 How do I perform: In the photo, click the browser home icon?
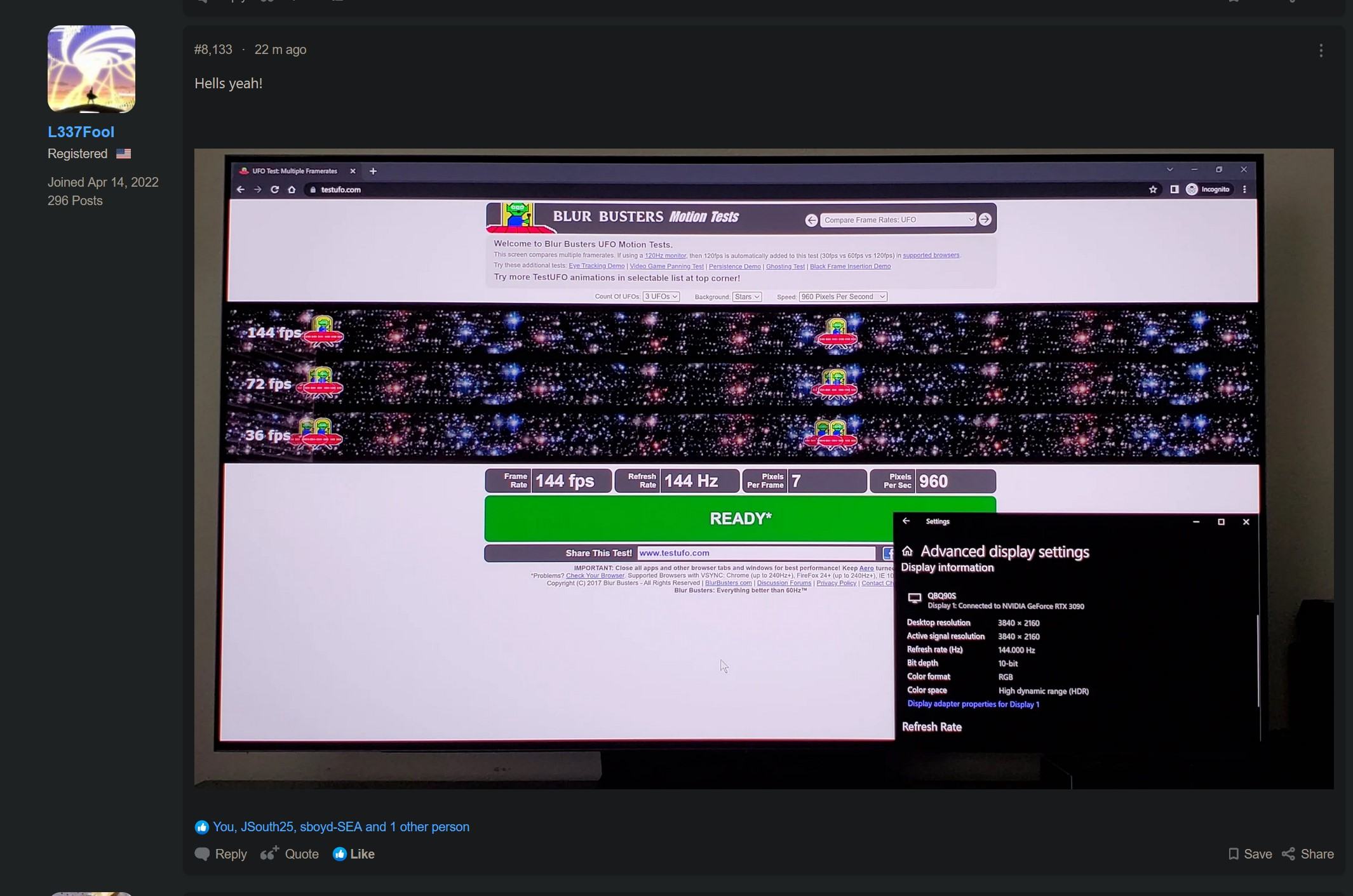pyautogui.click(x=292, y=189)
